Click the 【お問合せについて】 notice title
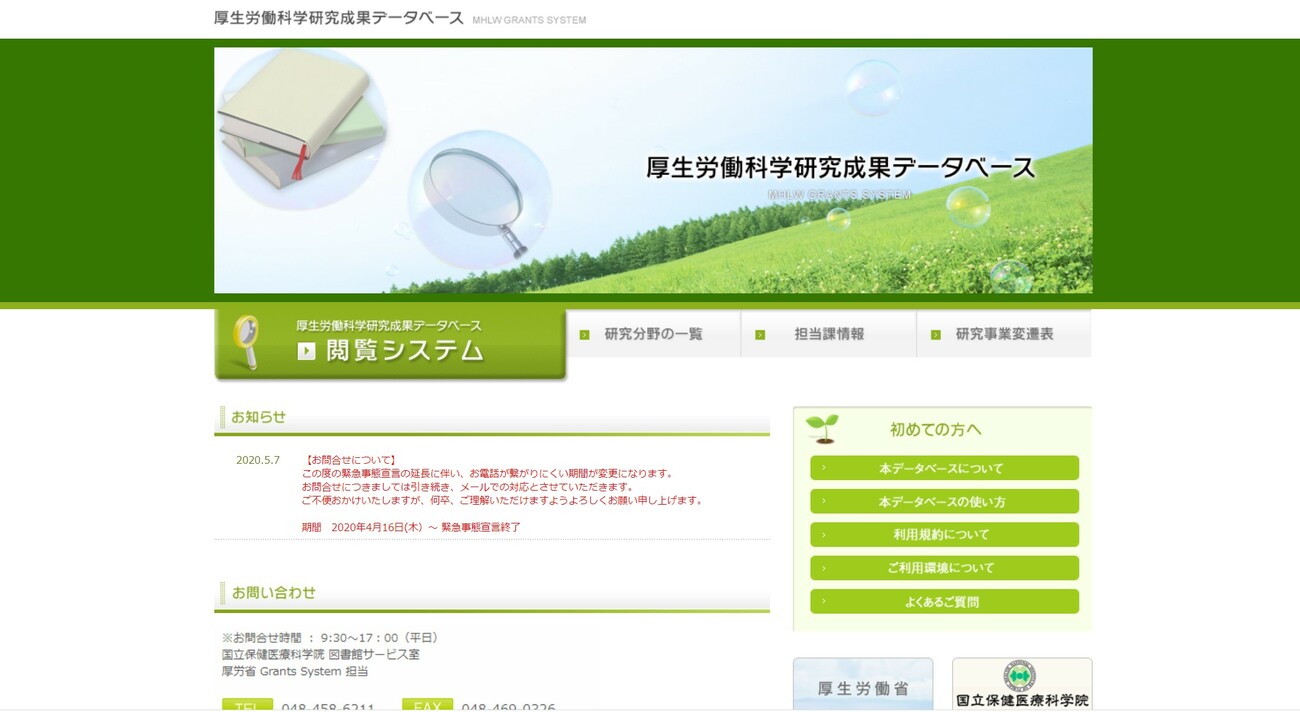Image resolution: width=1300 pixels, height=712 pixels. (350, 460)
